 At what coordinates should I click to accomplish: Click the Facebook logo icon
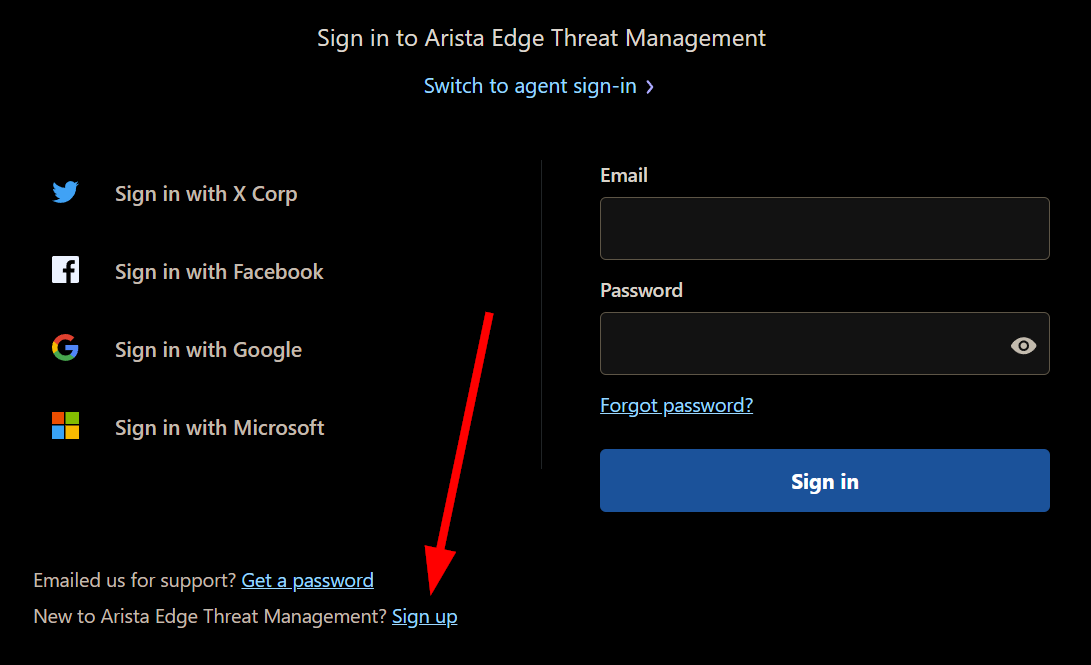pyautogui.click(x=65, y=270)
